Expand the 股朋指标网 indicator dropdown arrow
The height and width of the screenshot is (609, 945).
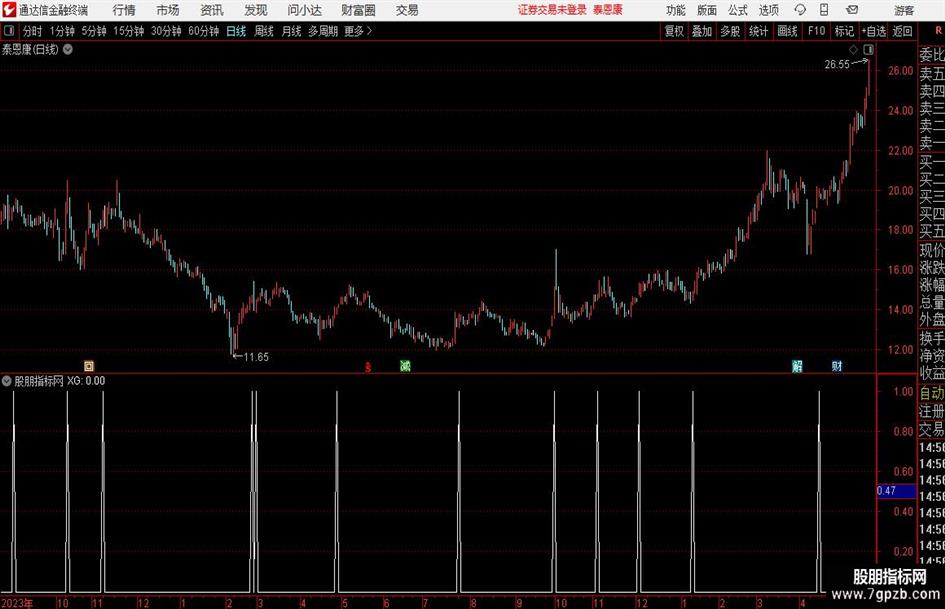(6, 381)
